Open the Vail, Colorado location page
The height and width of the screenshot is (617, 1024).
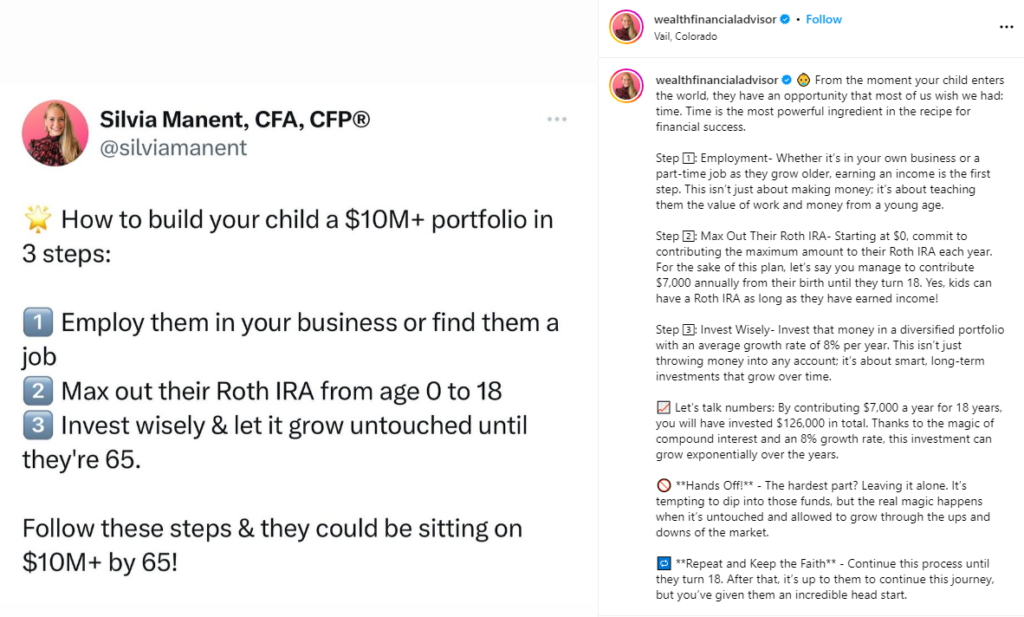click(x=686, y=36)
